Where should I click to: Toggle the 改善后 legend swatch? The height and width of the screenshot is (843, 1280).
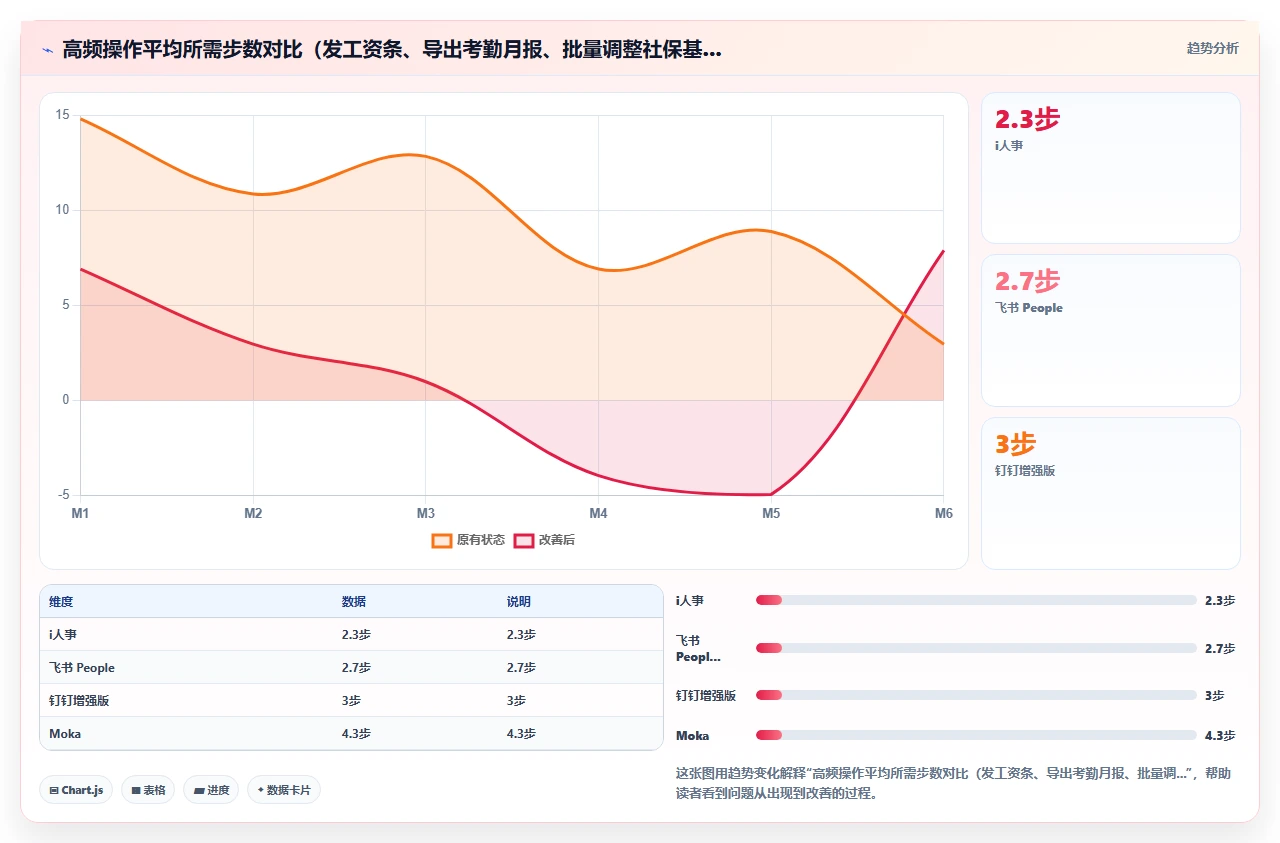[524, 540]
